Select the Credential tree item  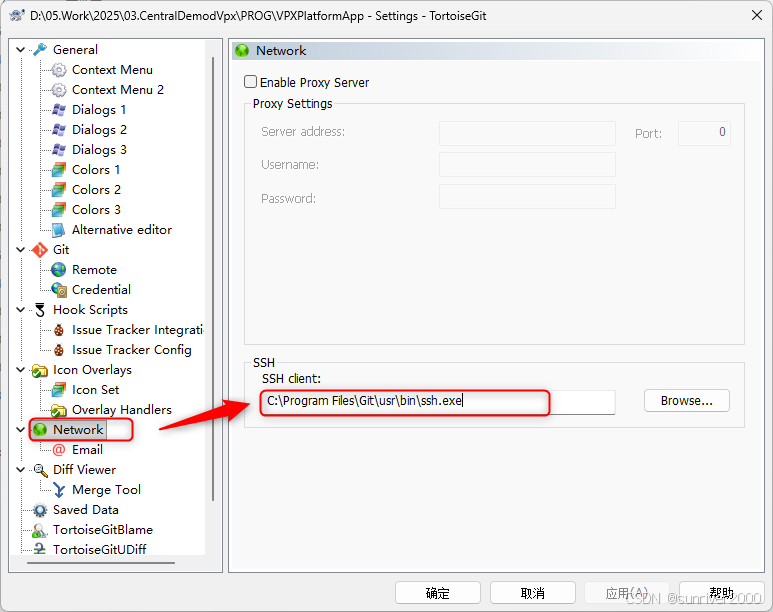[101, 290]
